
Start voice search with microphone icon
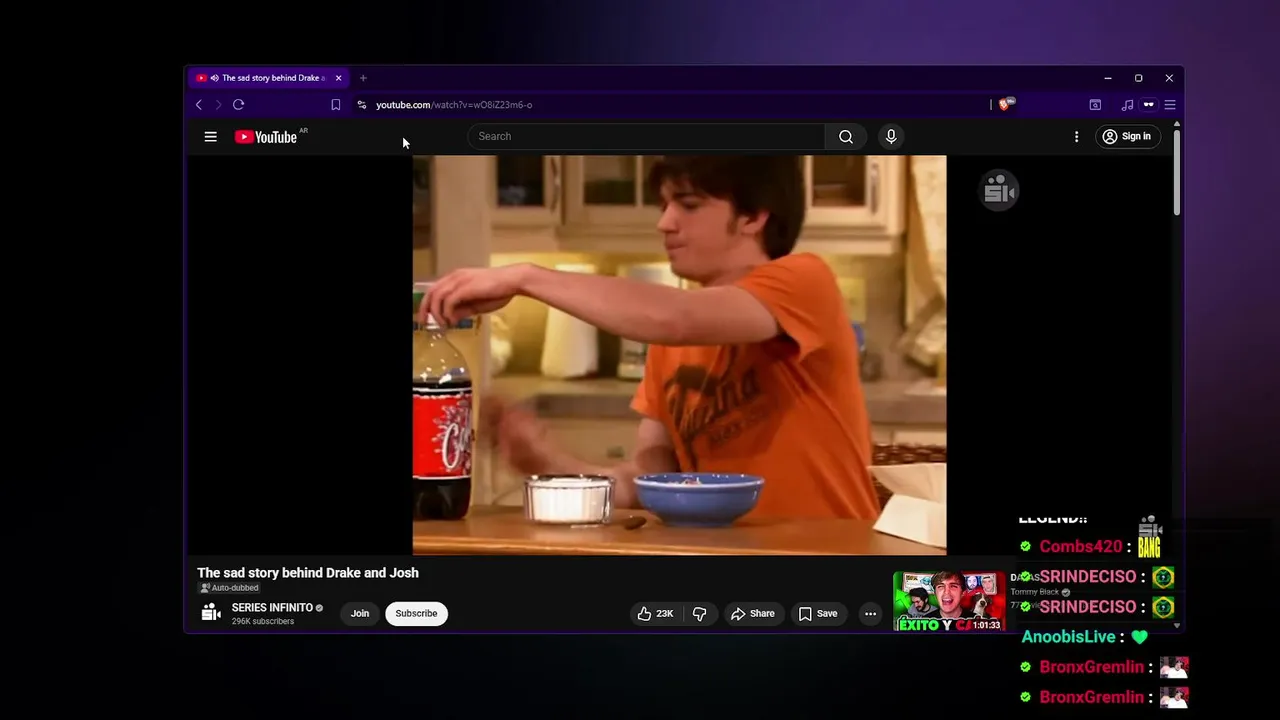pyautogui.click(x=891, y=137)
